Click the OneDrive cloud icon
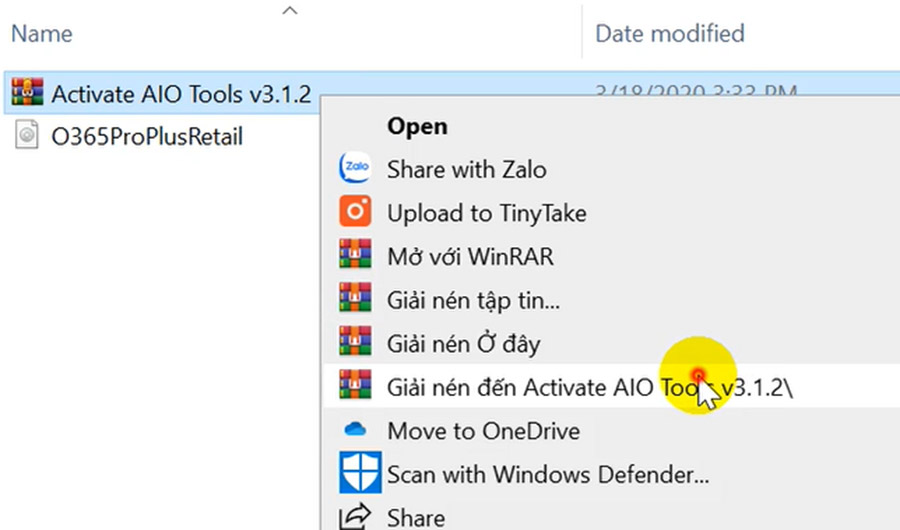 (355, 429)
